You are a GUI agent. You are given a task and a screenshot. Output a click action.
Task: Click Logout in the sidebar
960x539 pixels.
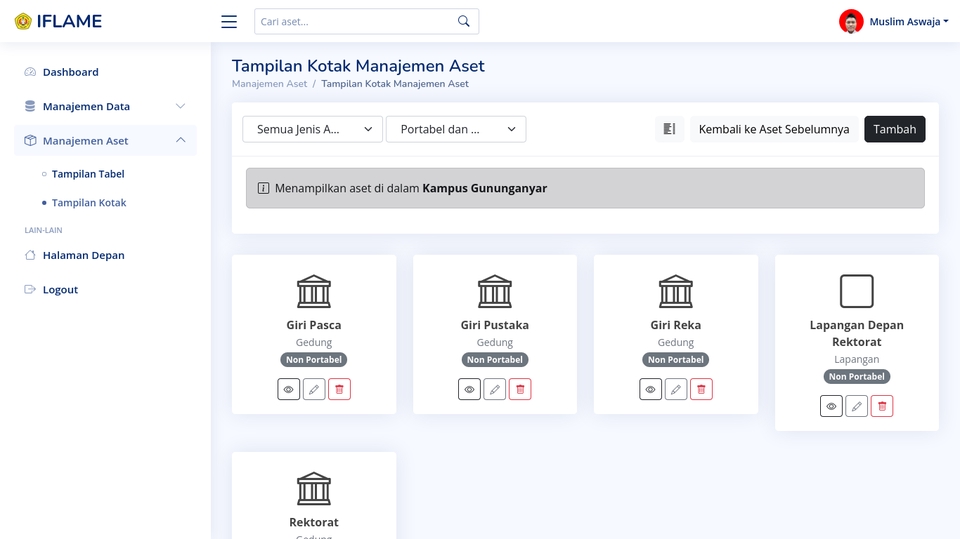coord(105,289)
